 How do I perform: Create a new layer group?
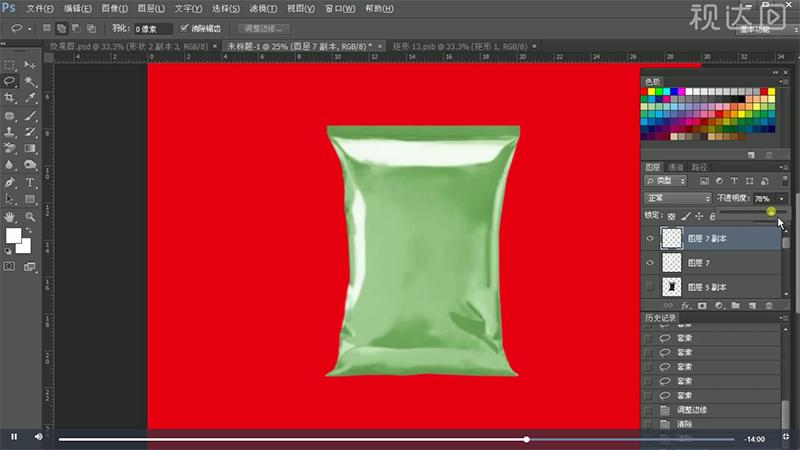pos(735,306)
